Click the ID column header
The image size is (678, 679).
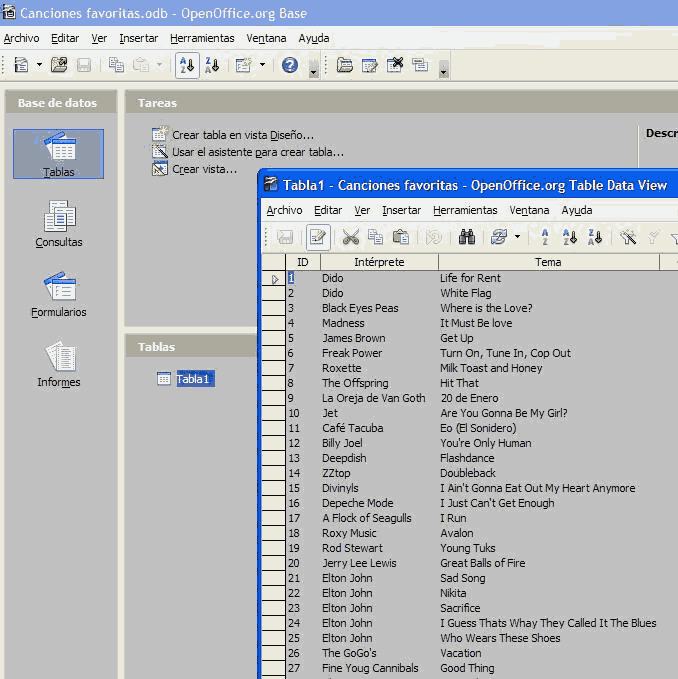303,262
